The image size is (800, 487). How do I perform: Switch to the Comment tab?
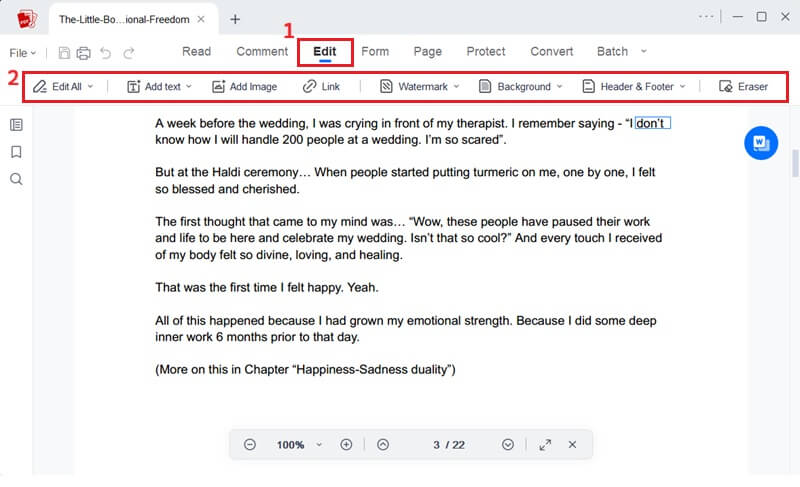coord(262,52)
